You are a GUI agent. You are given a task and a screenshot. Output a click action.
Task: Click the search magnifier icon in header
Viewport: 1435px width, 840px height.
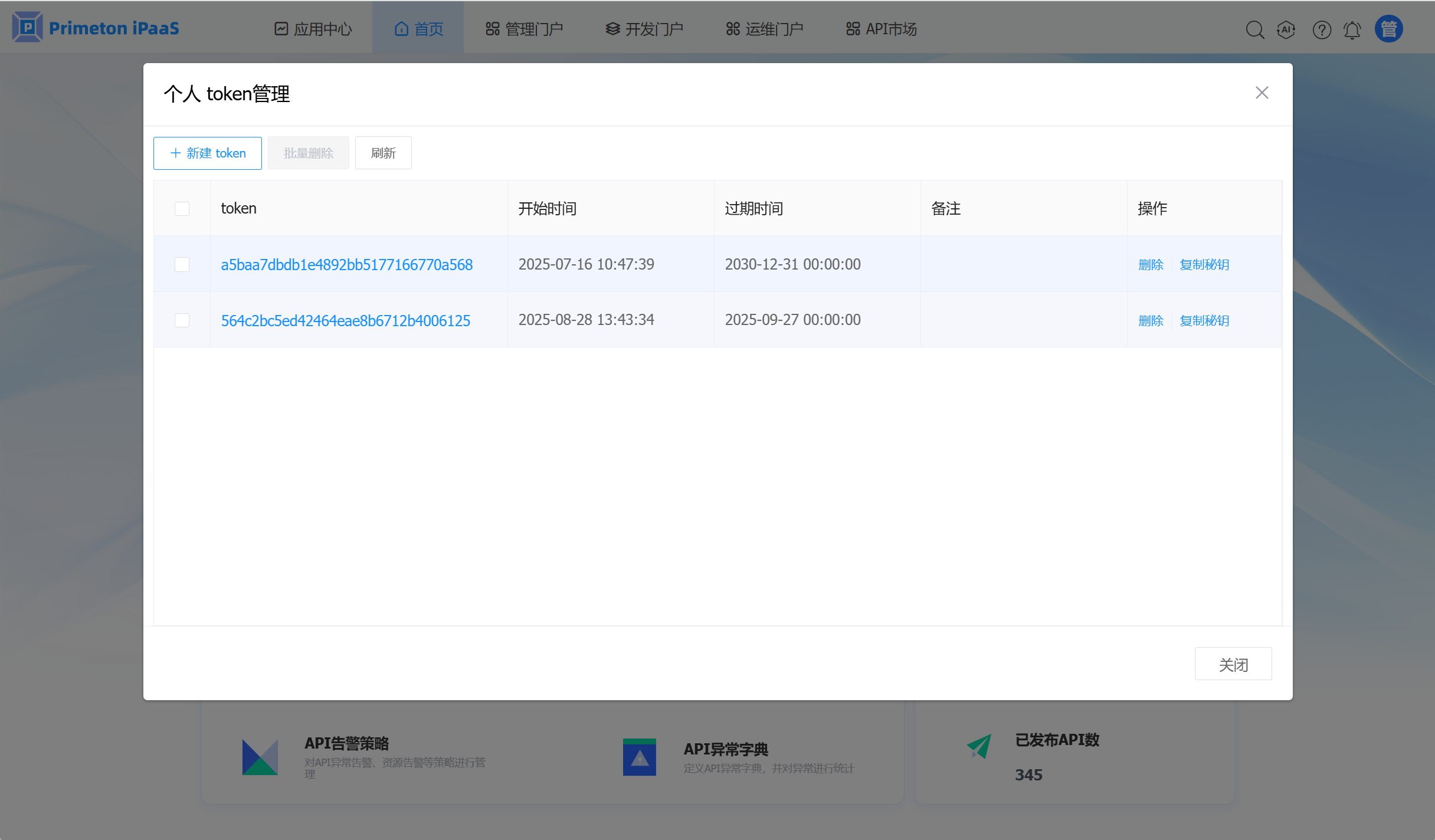coord(1254,29)
